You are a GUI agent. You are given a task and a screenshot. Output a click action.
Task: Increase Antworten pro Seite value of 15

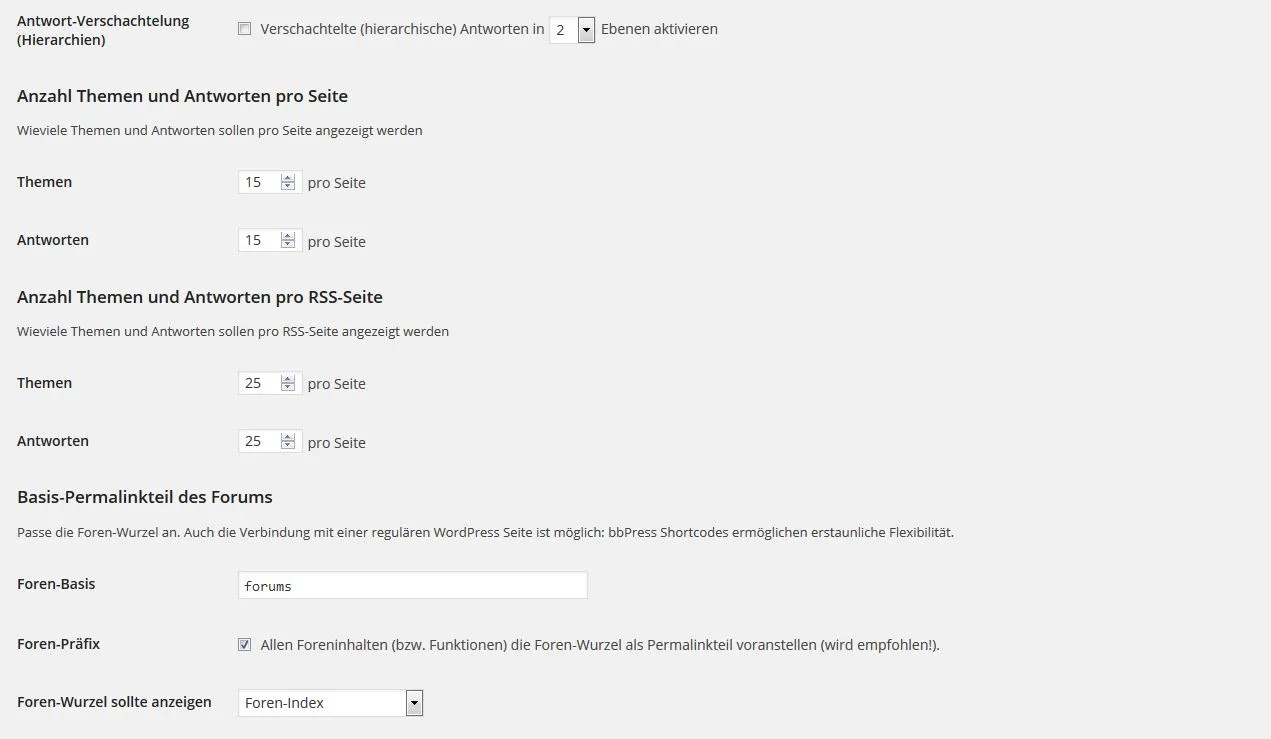(288, 236)
